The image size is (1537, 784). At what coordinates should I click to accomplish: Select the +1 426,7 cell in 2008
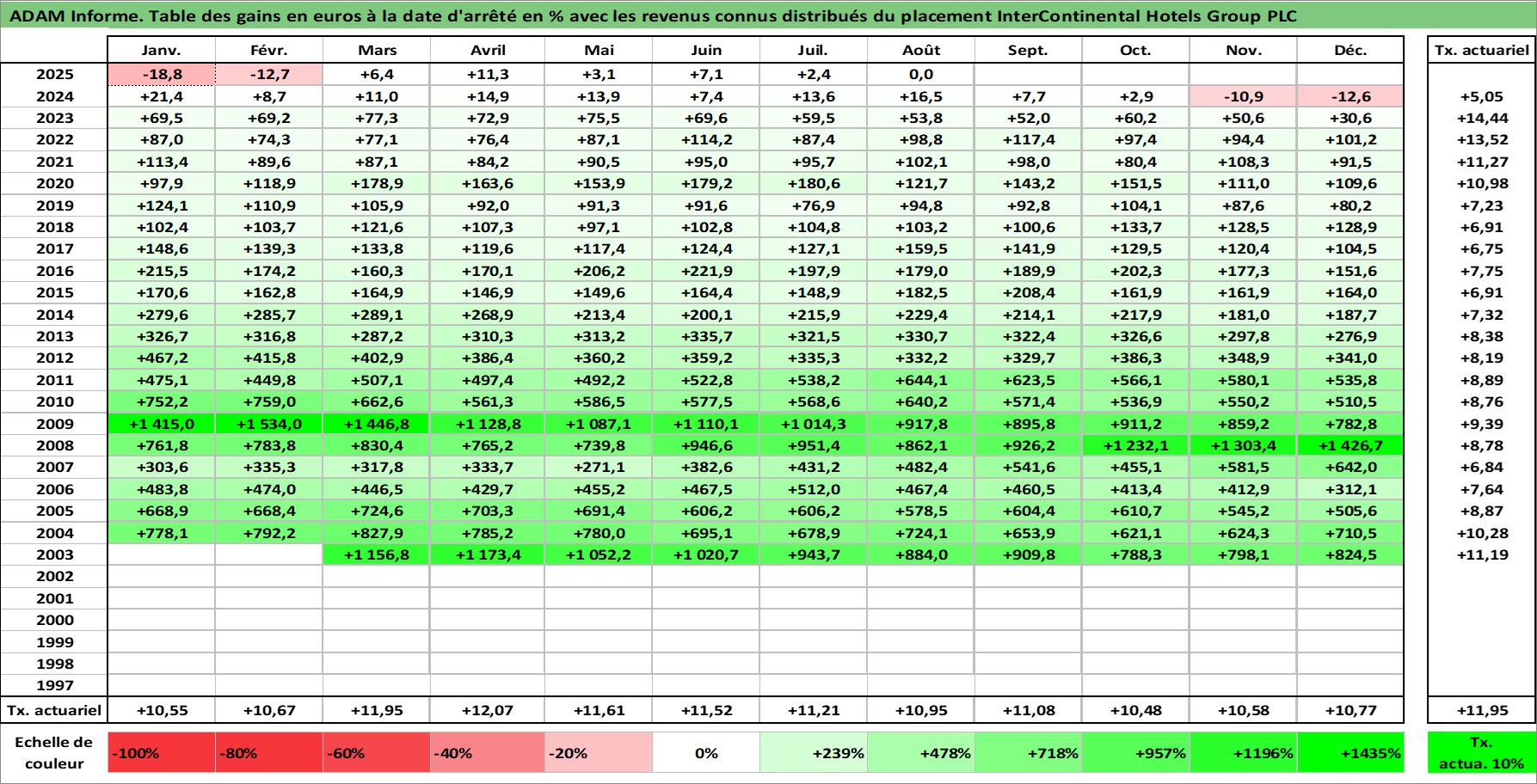click(x=1350, y=445)
